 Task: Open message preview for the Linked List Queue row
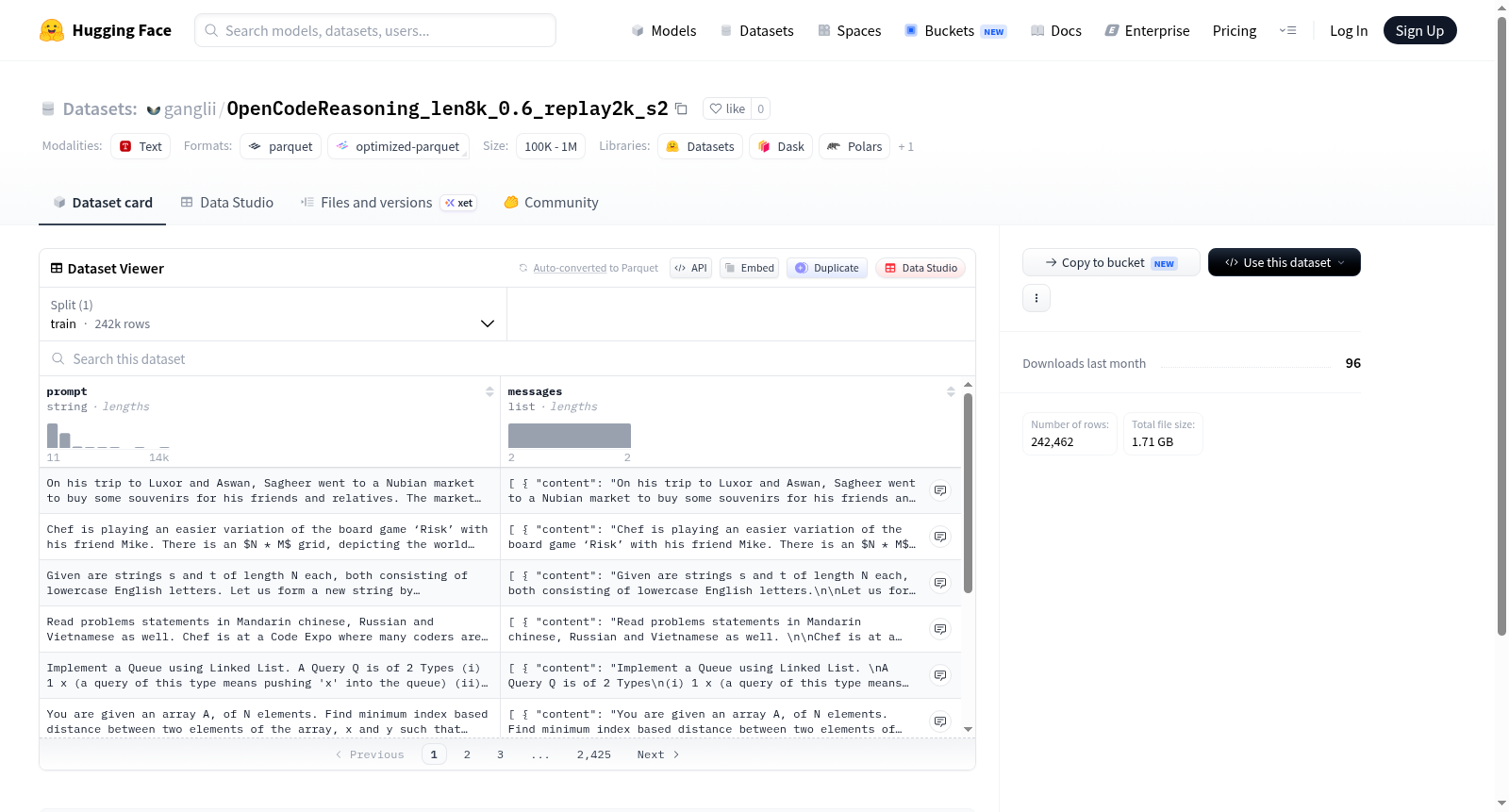click(x=940, y=675)
